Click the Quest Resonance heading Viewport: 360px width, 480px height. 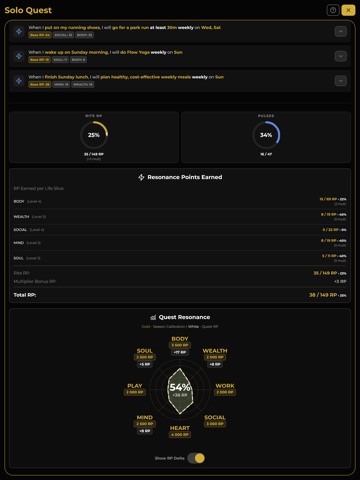coord(184,317)
